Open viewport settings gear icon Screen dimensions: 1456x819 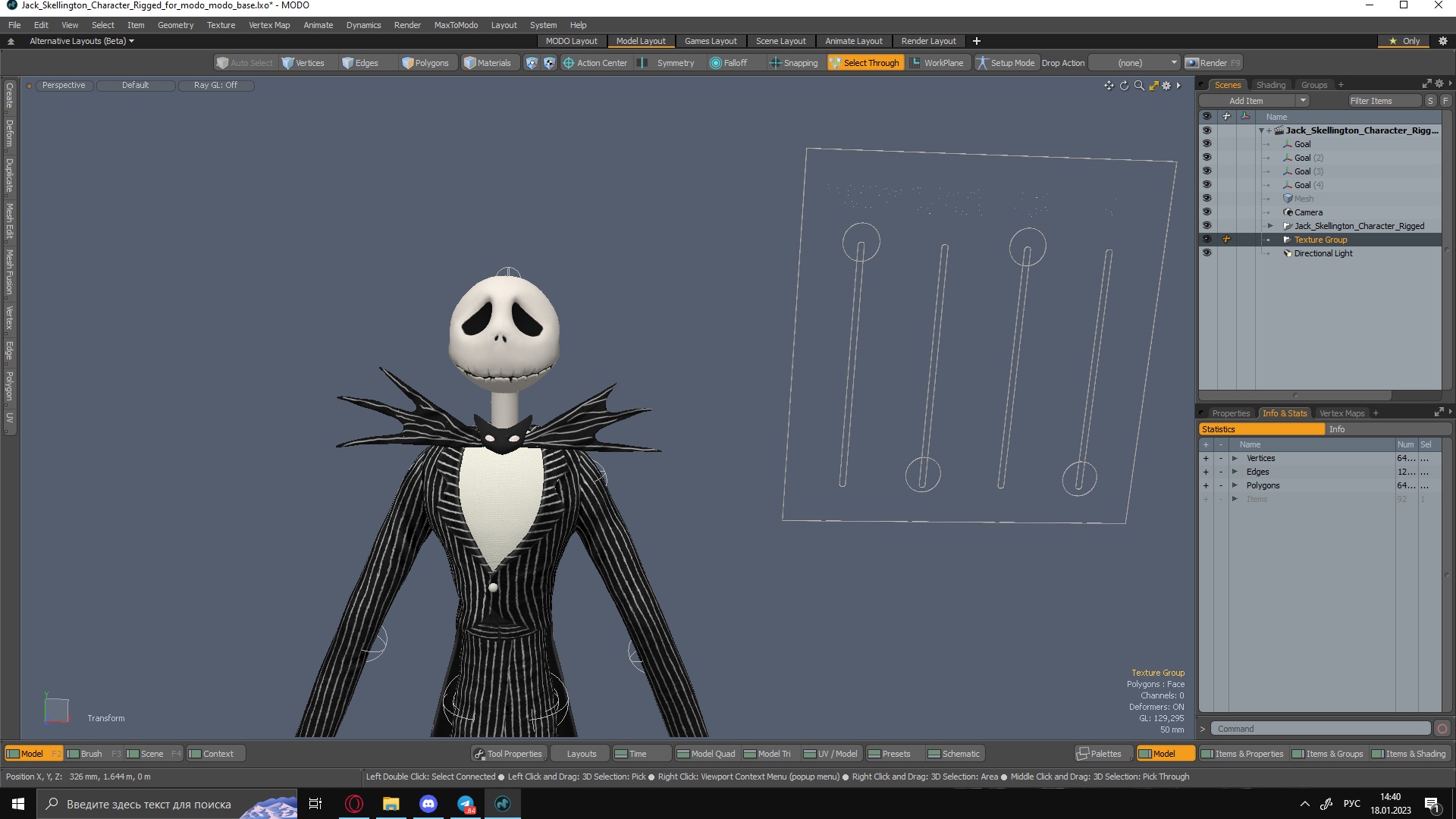point(1166,86)
